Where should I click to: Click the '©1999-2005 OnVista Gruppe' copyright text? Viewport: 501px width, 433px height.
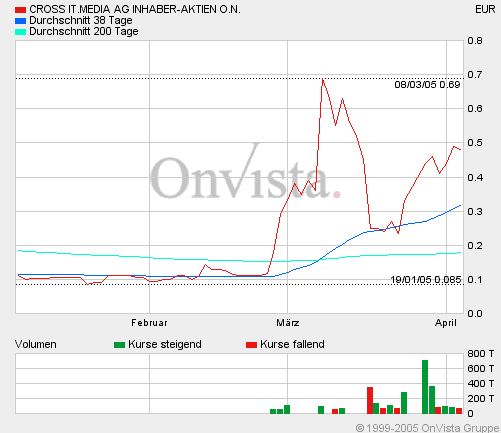[x=427, y=428]
